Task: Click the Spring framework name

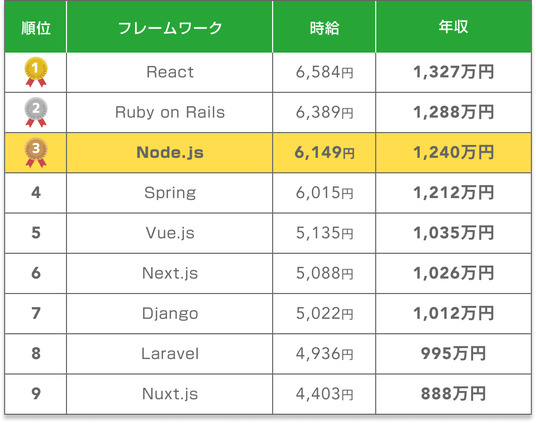Action: click(x=170, y=193)
